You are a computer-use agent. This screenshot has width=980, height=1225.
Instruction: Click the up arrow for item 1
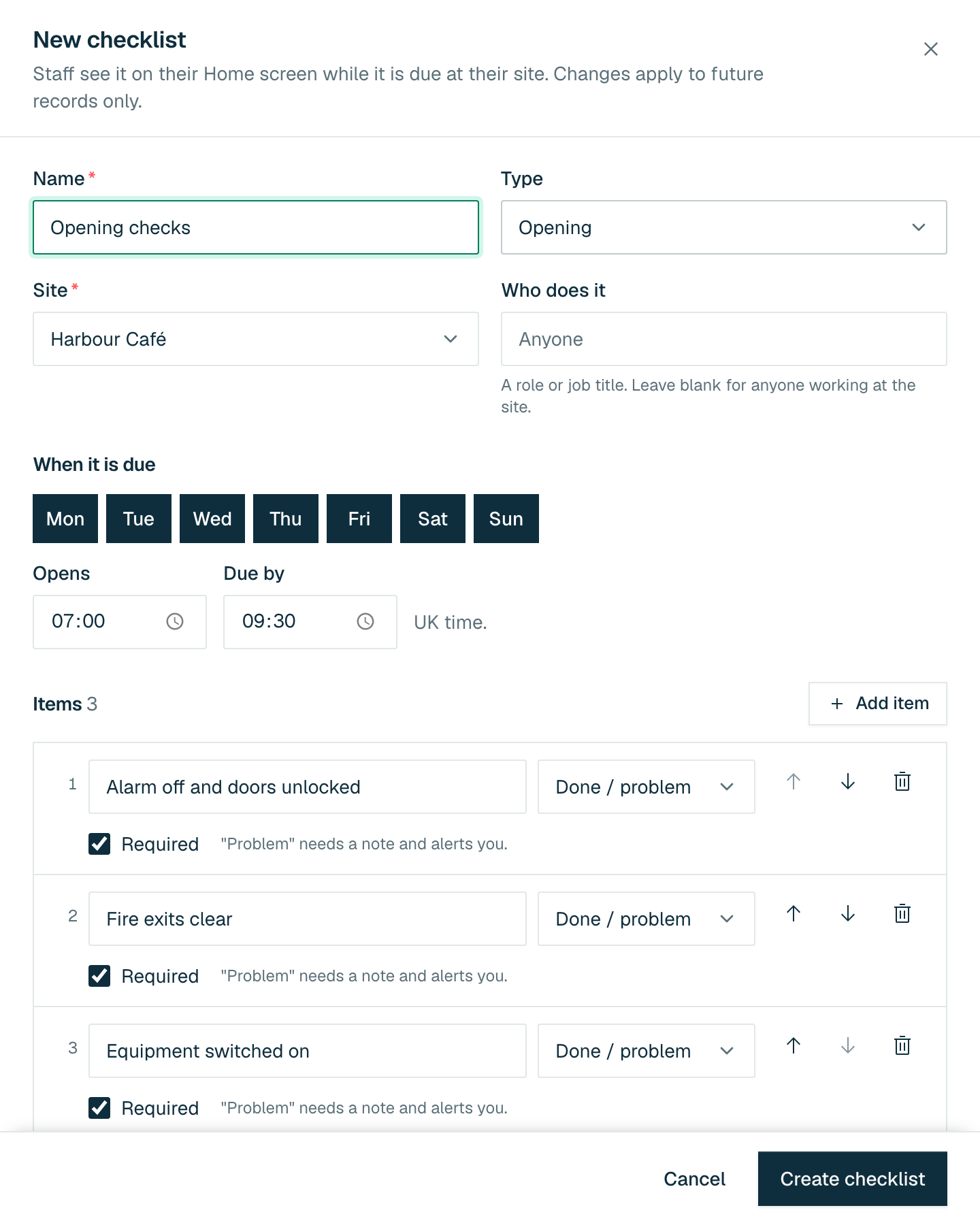coord(794,781)
